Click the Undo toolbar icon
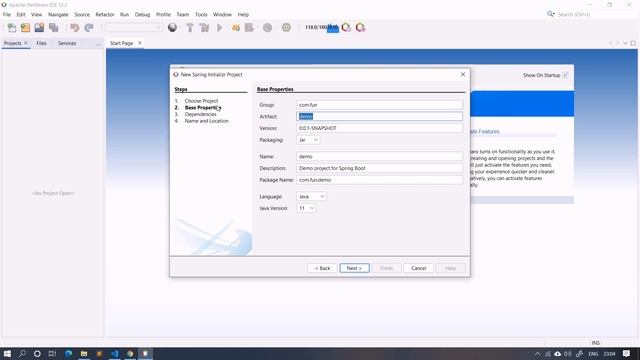Screen dimensions: 640x360 74,28
